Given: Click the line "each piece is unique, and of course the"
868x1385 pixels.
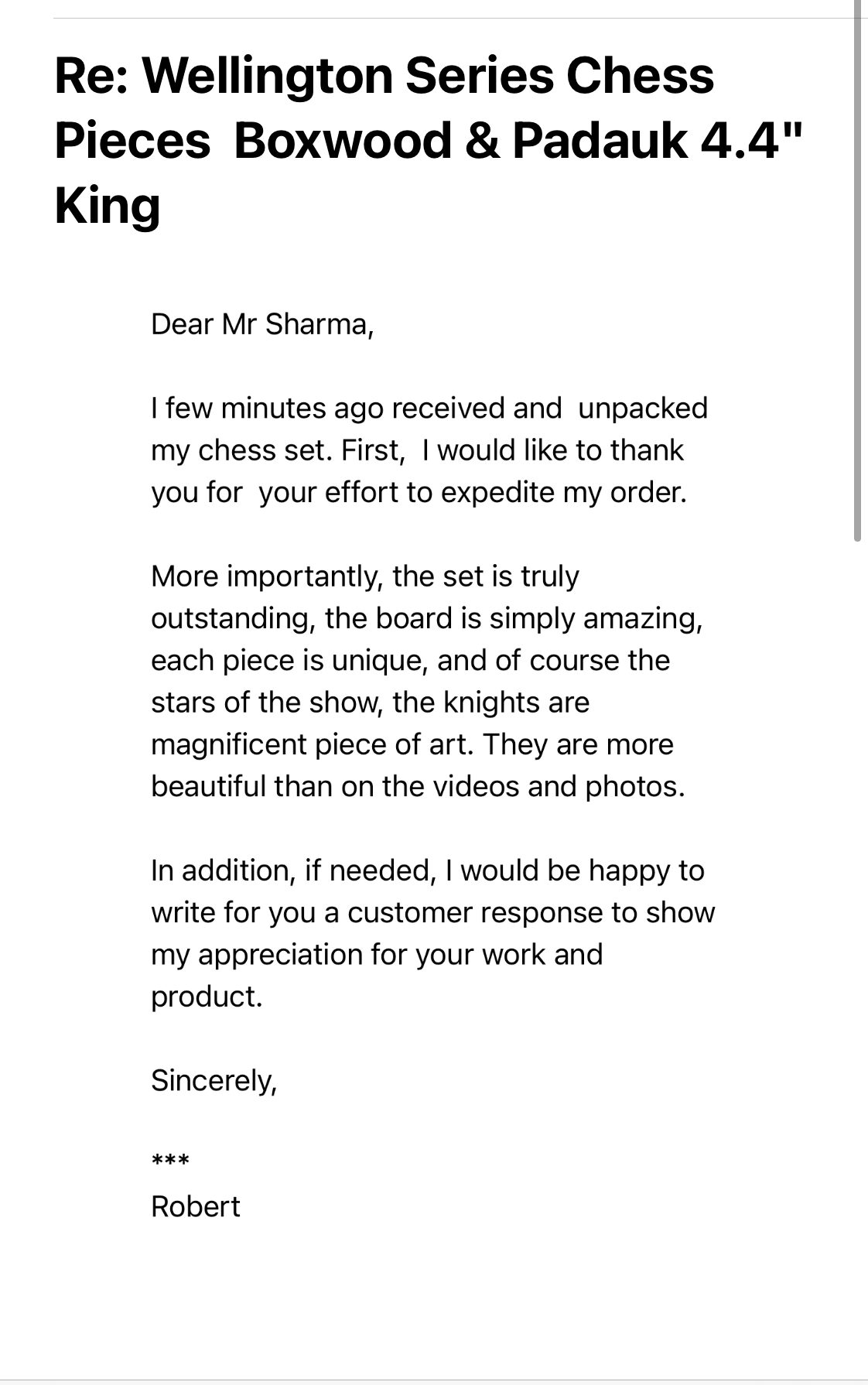Looking at the screenshot, I should [410, 660].
